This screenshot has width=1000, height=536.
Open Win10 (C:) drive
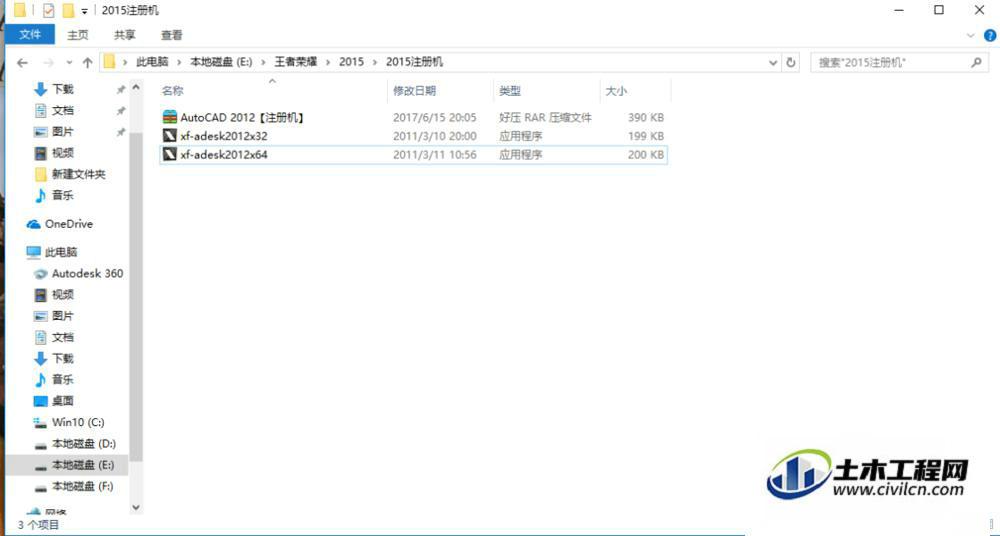click(x=78, y=422)
